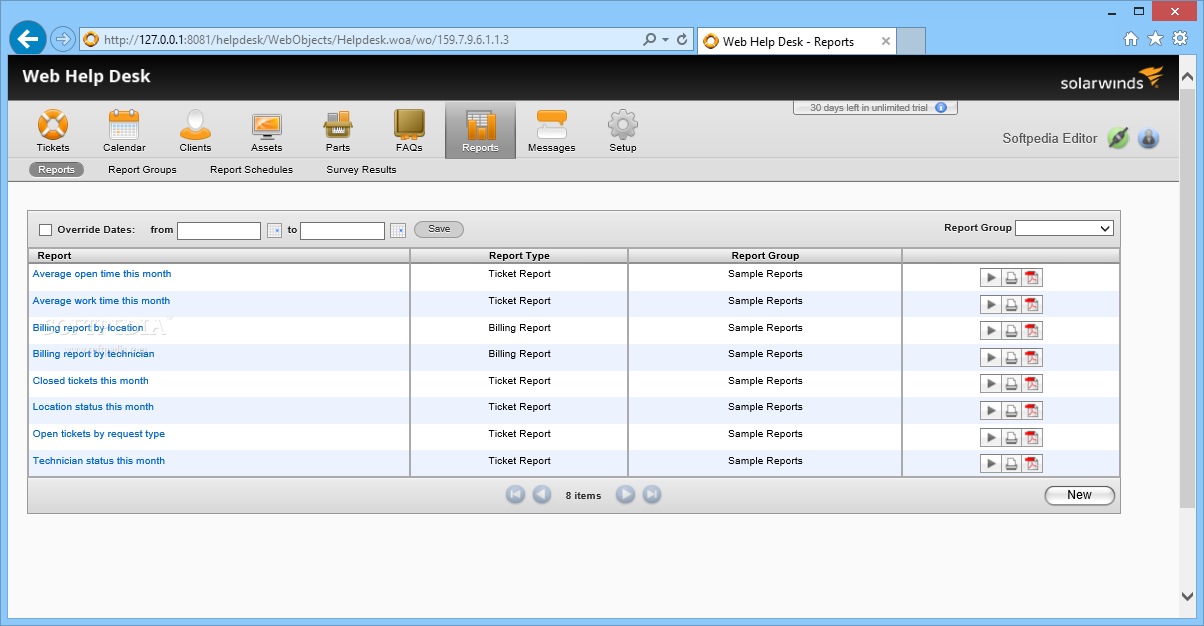Viewport: 1204px width, 626px height.
Task: Open the Location status this month link
Action: 93,407
